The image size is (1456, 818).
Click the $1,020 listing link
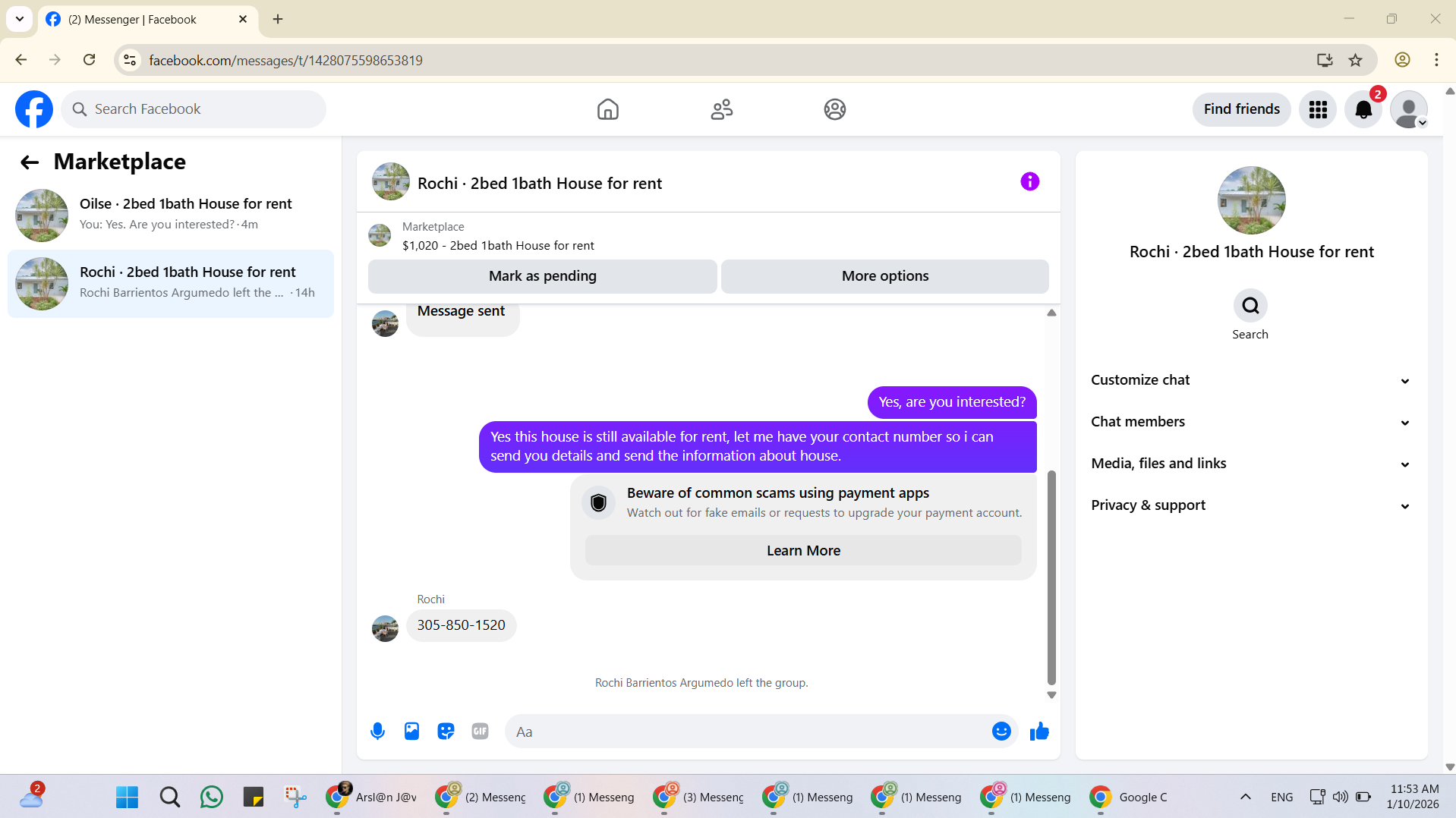coord(498,246)
